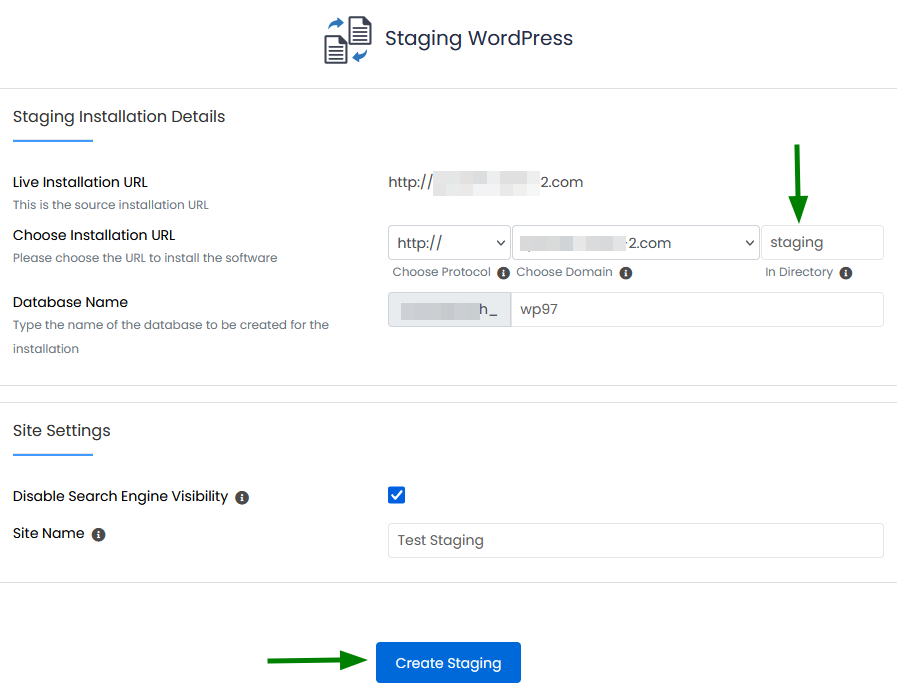Click the Staging WordPress documents icon
Image resolution: width=897 pixels, height=691 pixels.
[348, 39]
